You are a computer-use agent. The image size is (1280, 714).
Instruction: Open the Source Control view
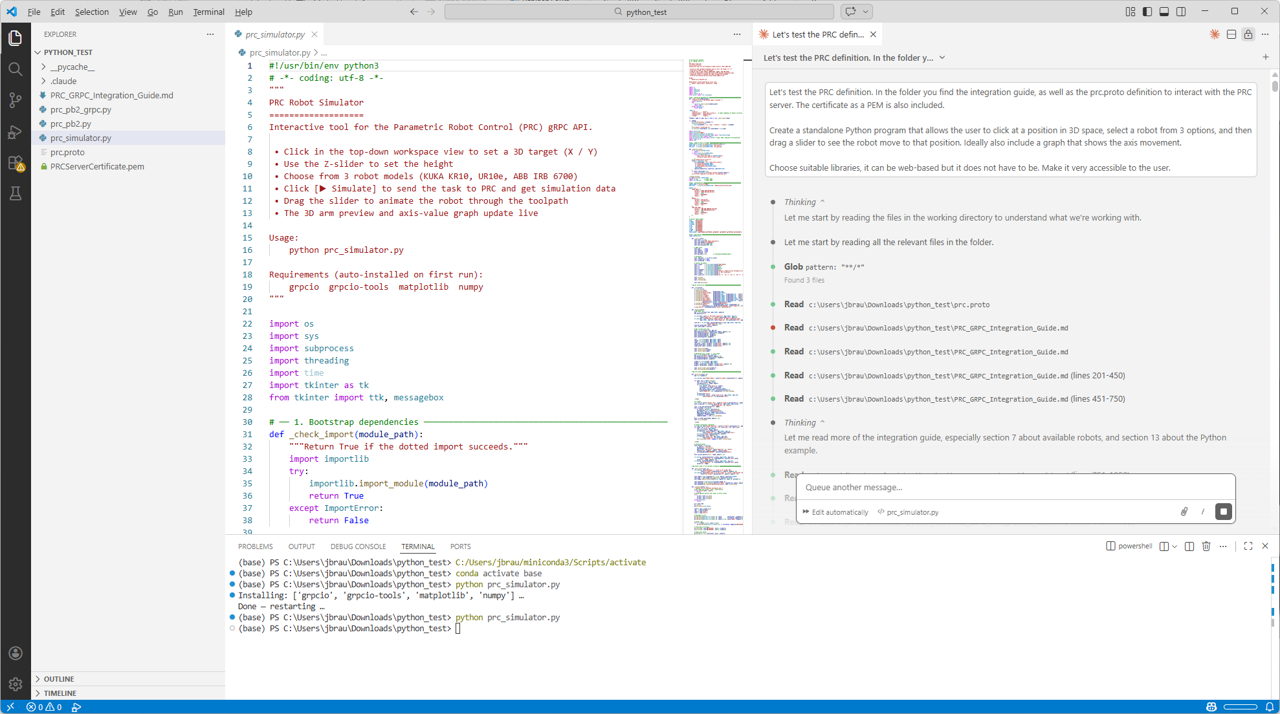[x=15, y=100]
